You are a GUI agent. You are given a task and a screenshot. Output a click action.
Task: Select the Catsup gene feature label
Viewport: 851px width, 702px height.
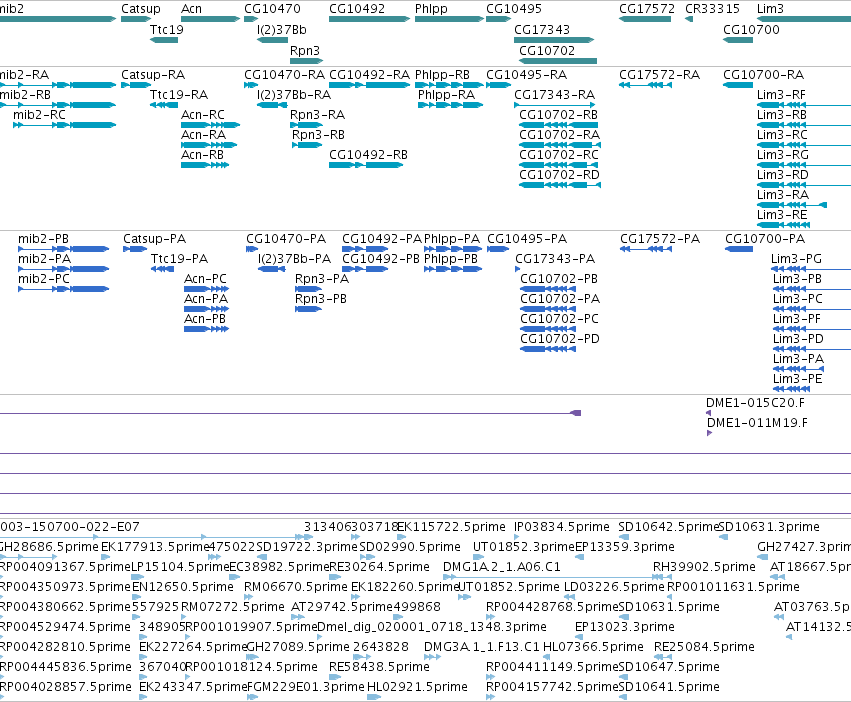pos(141,9)
